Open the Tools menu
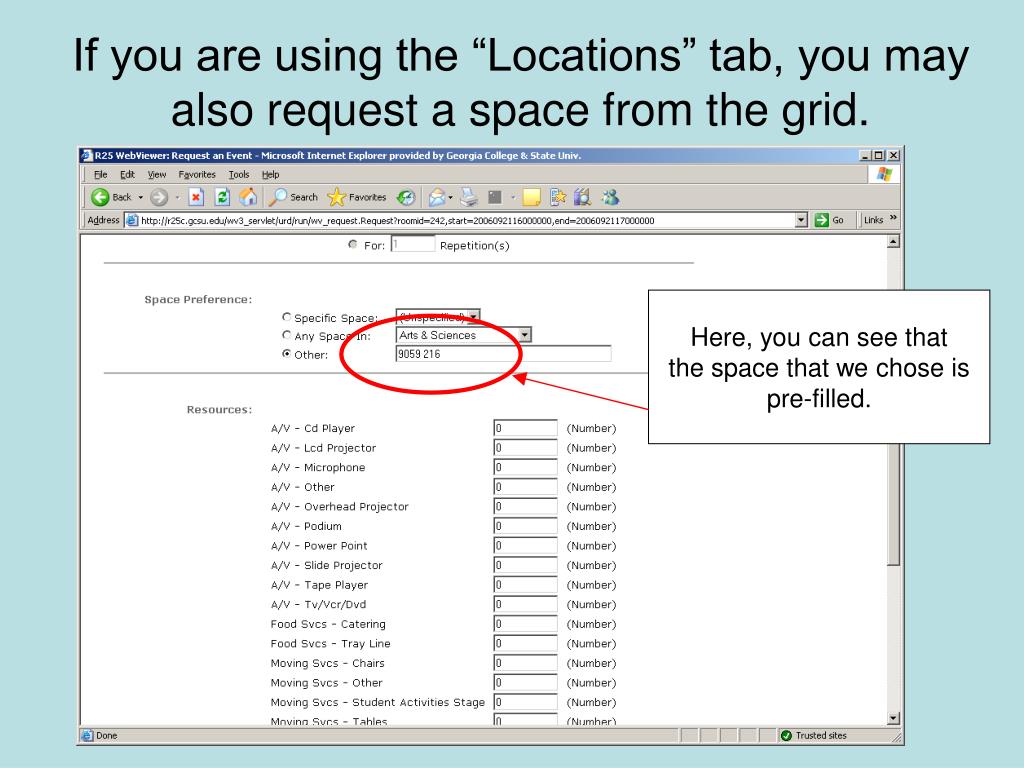This screenshot has width=1024, height=768. pyautogui.click(x=239, y=174)
